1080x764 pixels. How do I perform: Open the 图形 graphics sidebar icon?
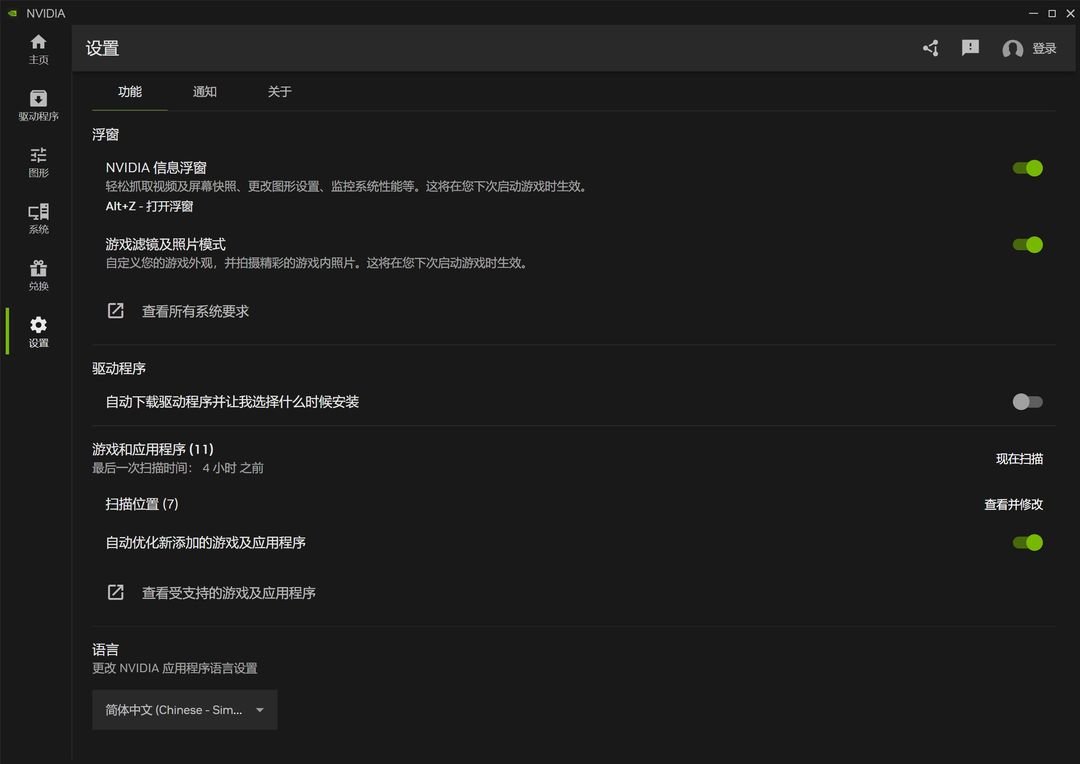tap(39, 155)
